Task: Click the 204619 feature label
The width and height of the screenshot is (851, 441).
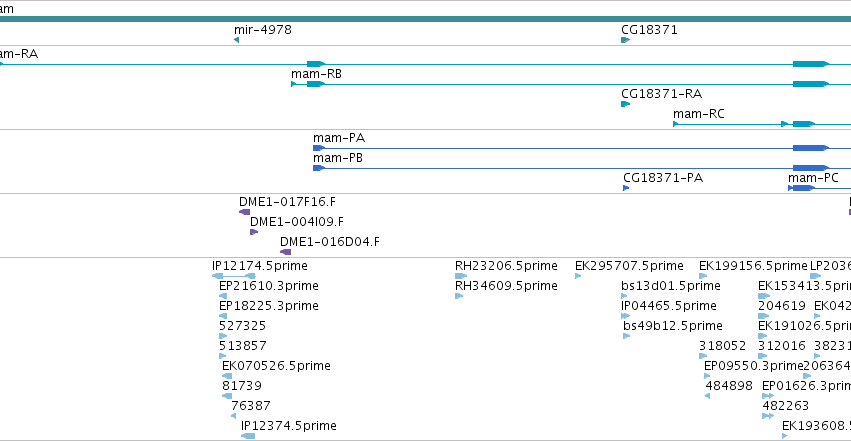Action: pyautogui.click(x=782, y=306)
